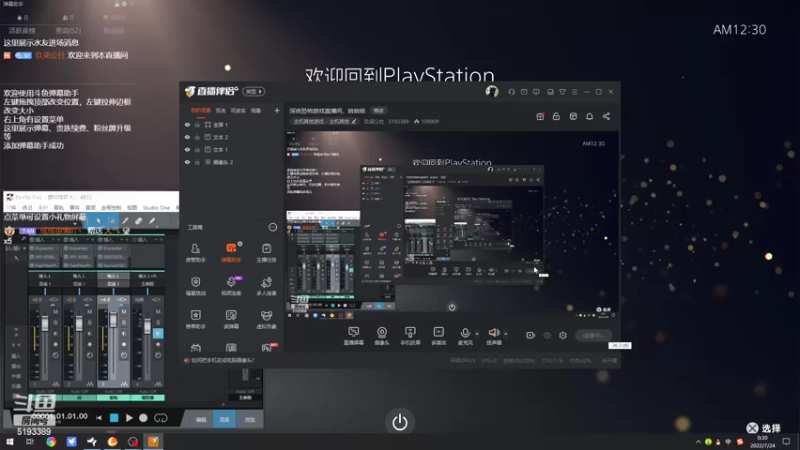Select the arrow tool in the Studio One toolbar
800x450 pixels.
(98, 221)
